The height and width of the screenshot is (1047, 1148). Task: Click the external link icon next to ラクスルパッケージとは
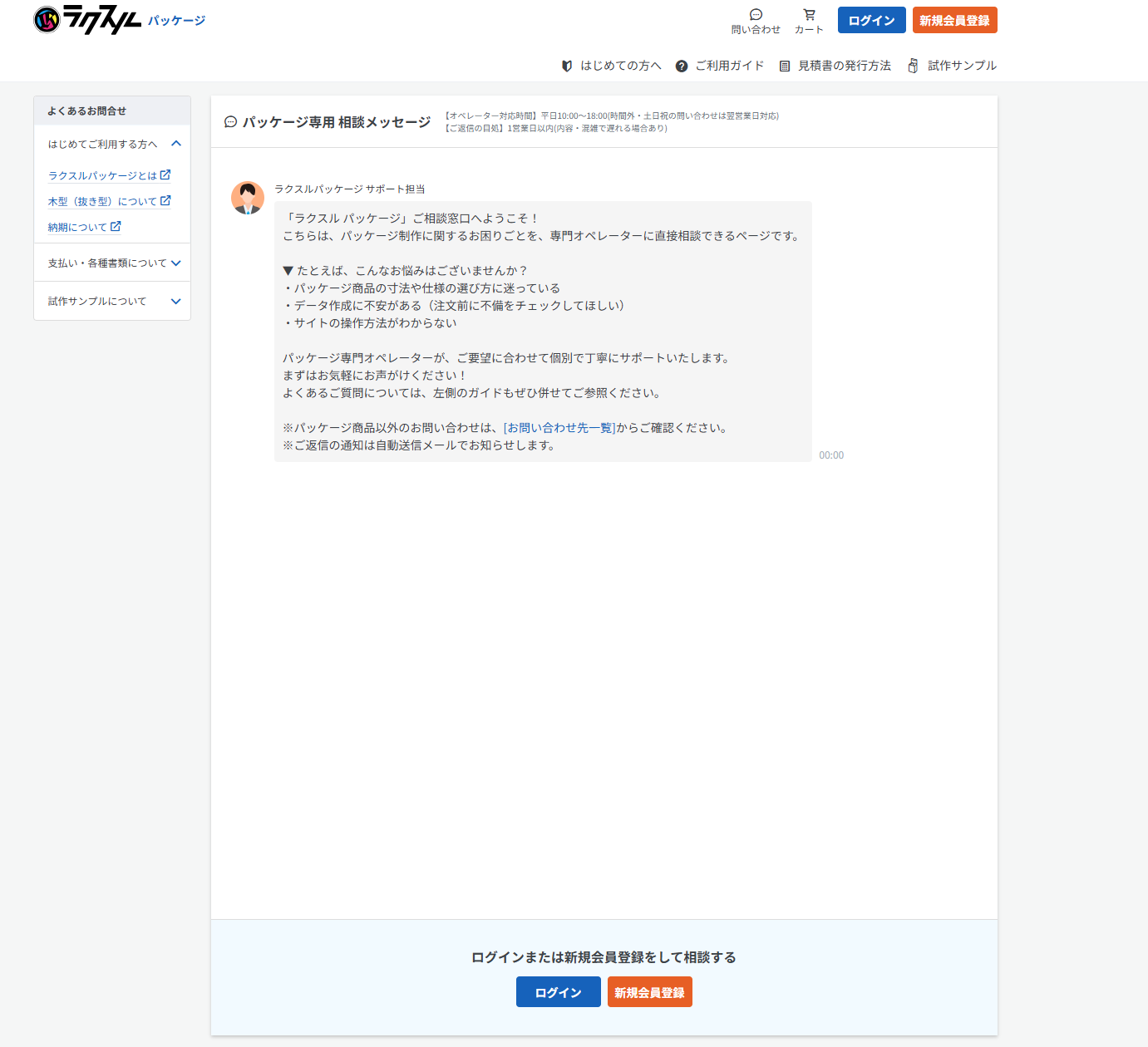165,174
